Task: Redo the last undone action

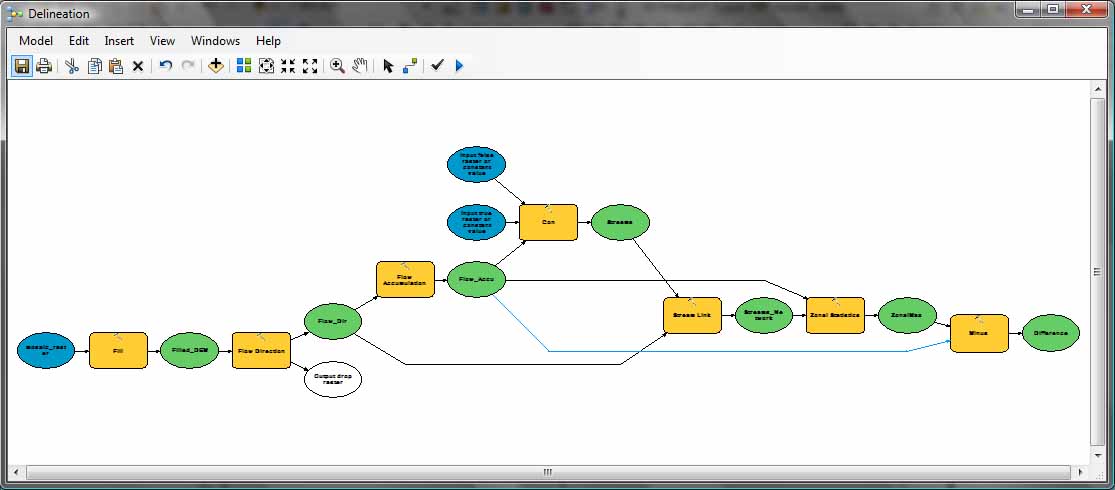Action: point(188,66)
